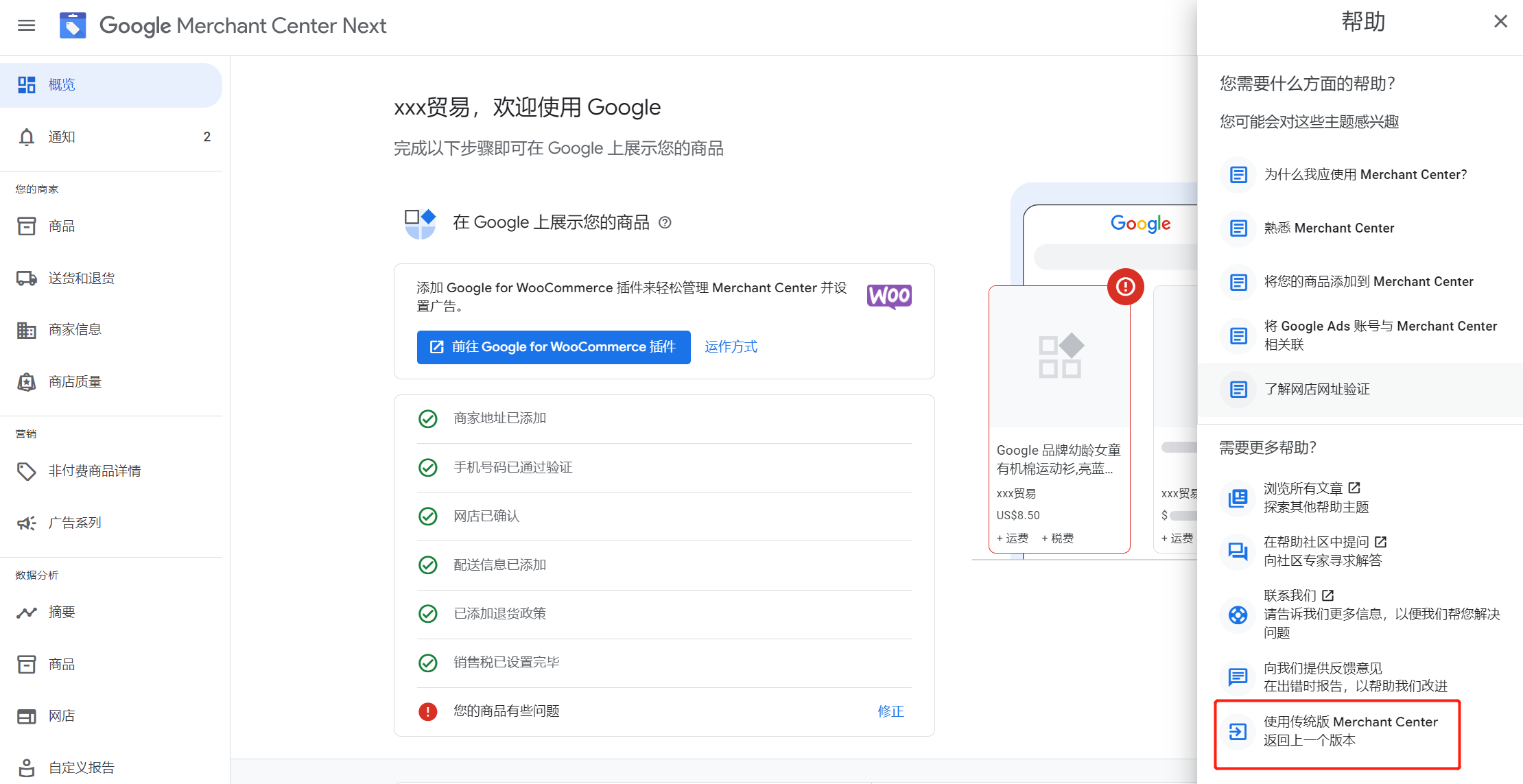1523x784 pixels.
Task: Select the 概览 overview dashboard icon
Action: coord(27,84)
